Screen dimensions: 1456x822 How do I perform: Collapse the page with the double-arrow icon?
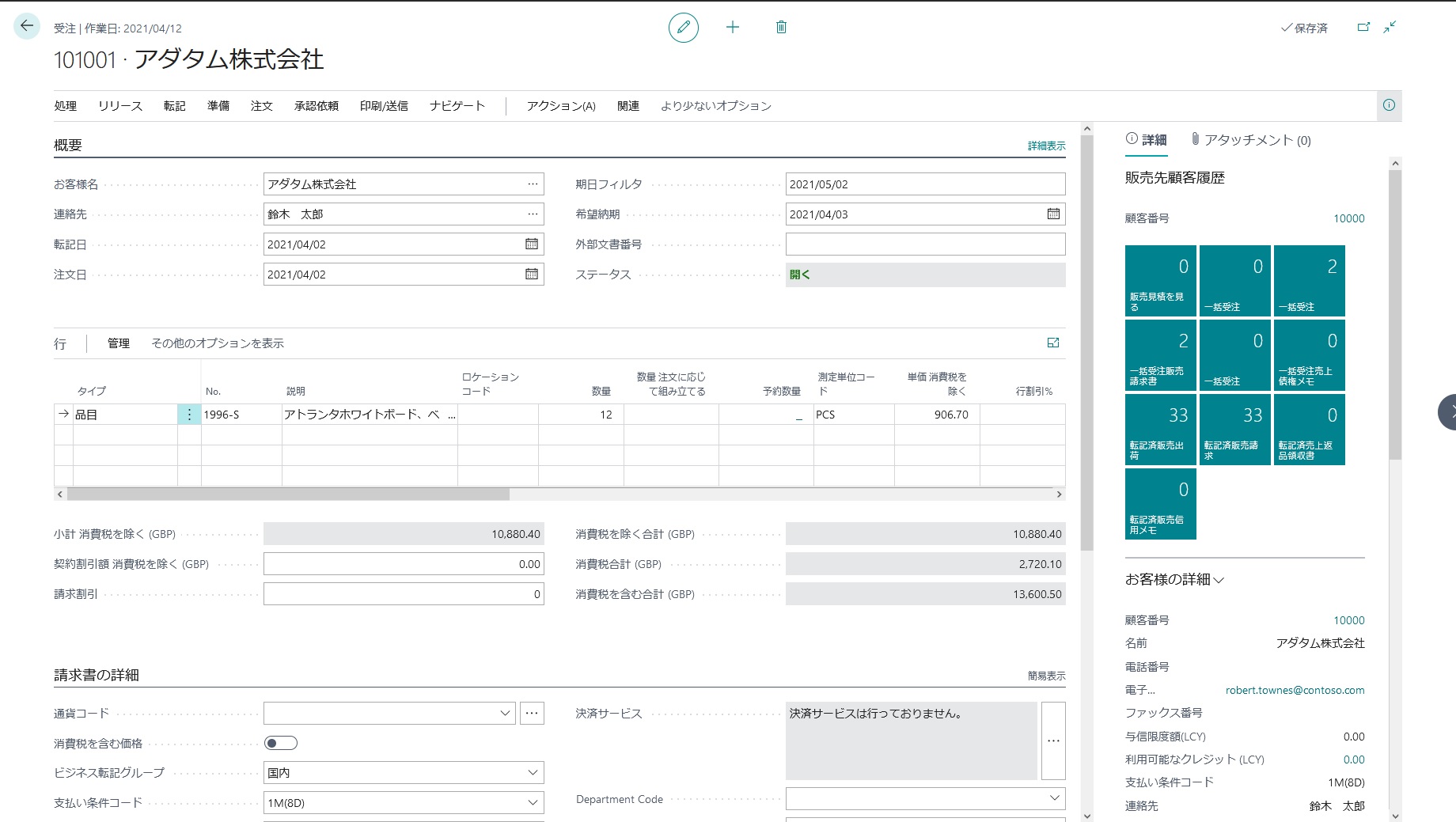(1390, 27)
